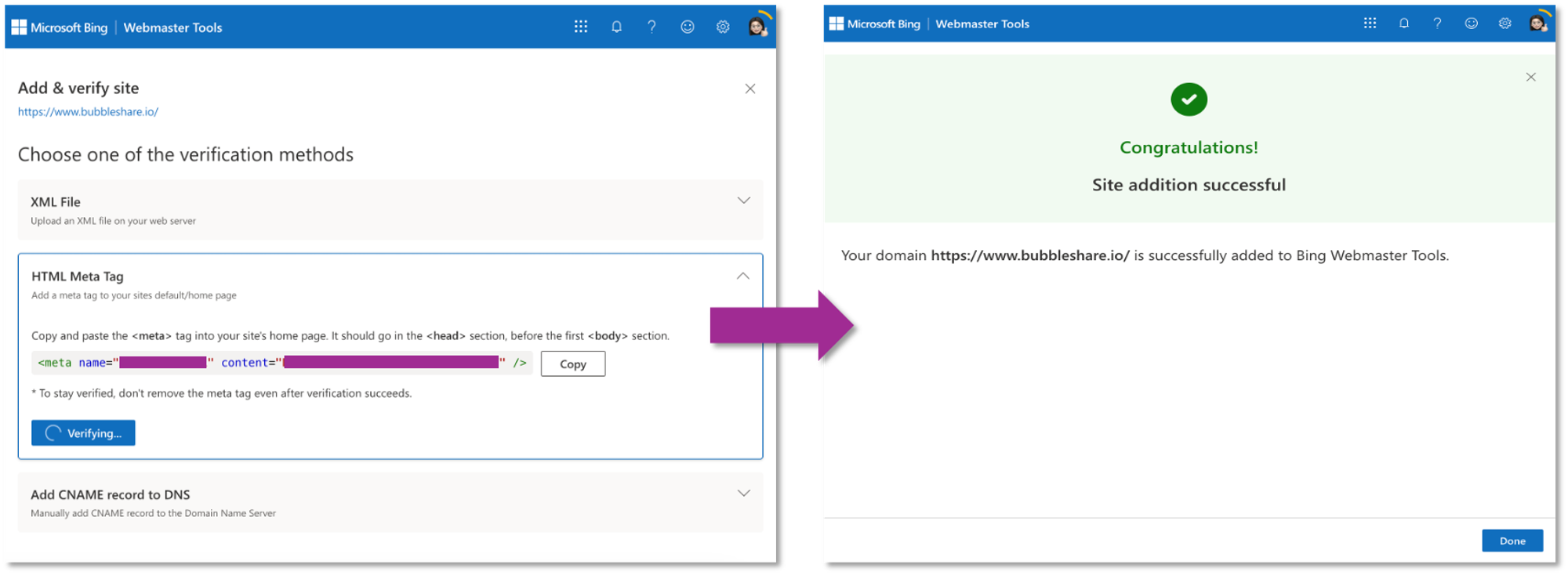
Task: Open settings gear in right window
Action: tap(1504, 24)
